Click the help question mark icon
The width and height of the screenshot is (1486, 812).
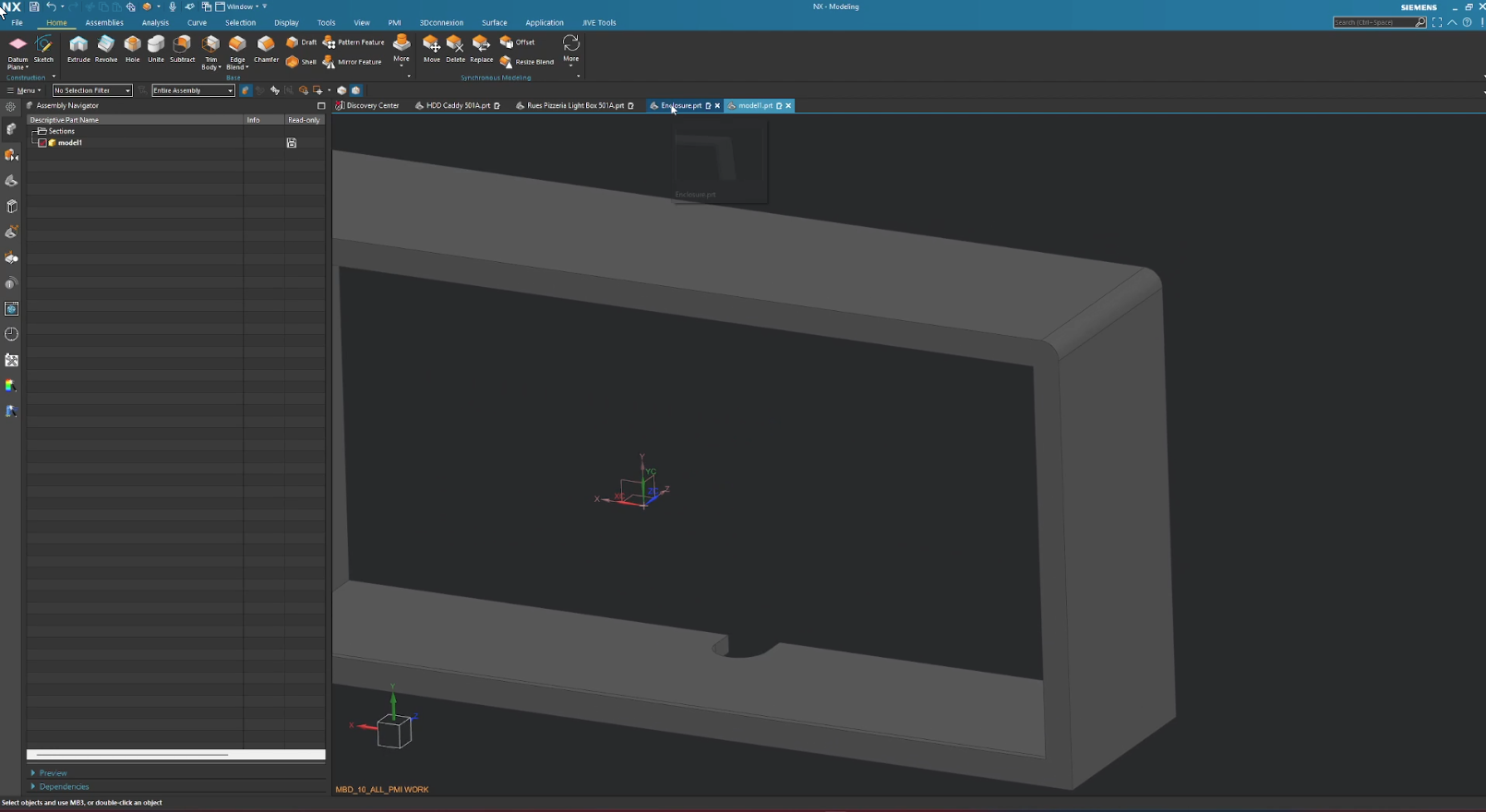pyautogui.click(x=1467, y=22)
